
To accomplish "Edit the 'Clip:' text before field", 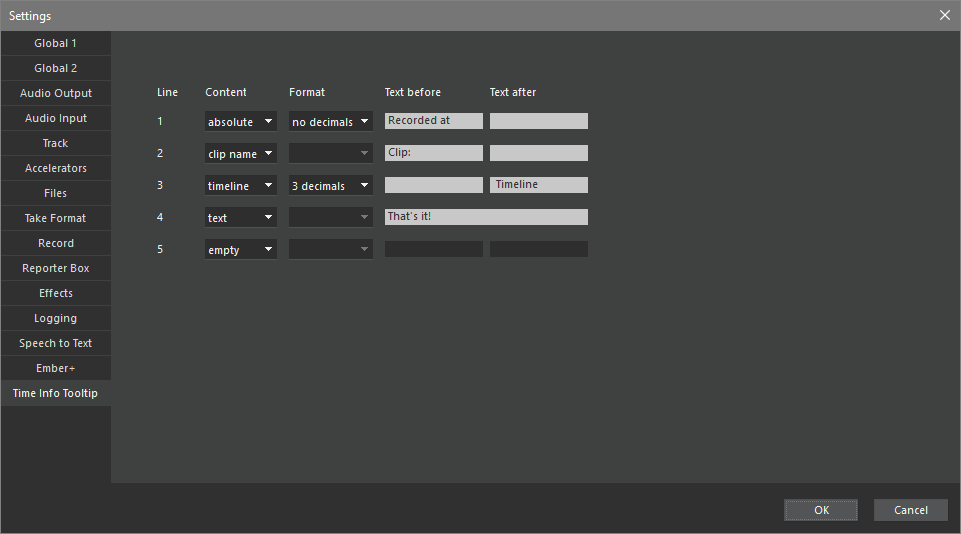I will click(433, 153).
